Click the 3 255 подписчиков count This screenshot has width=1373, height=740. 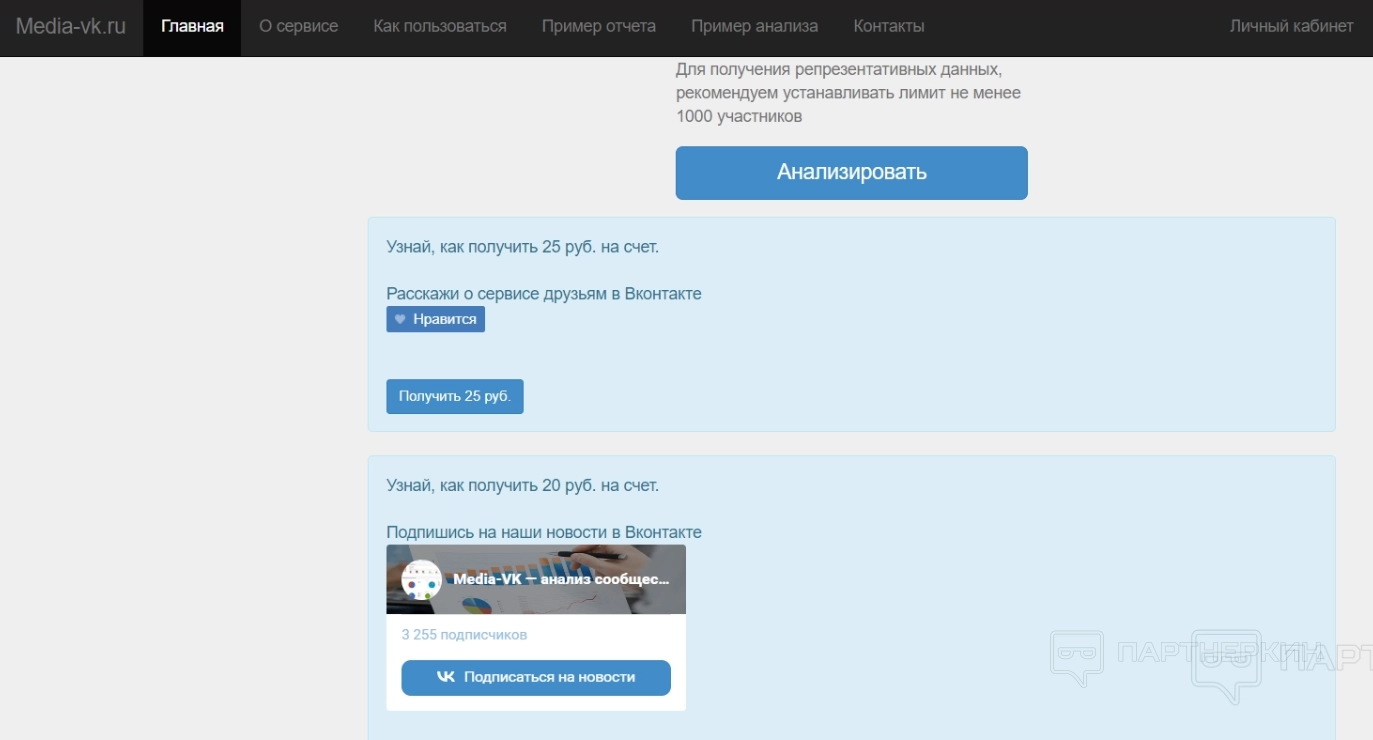pos(464,635)
